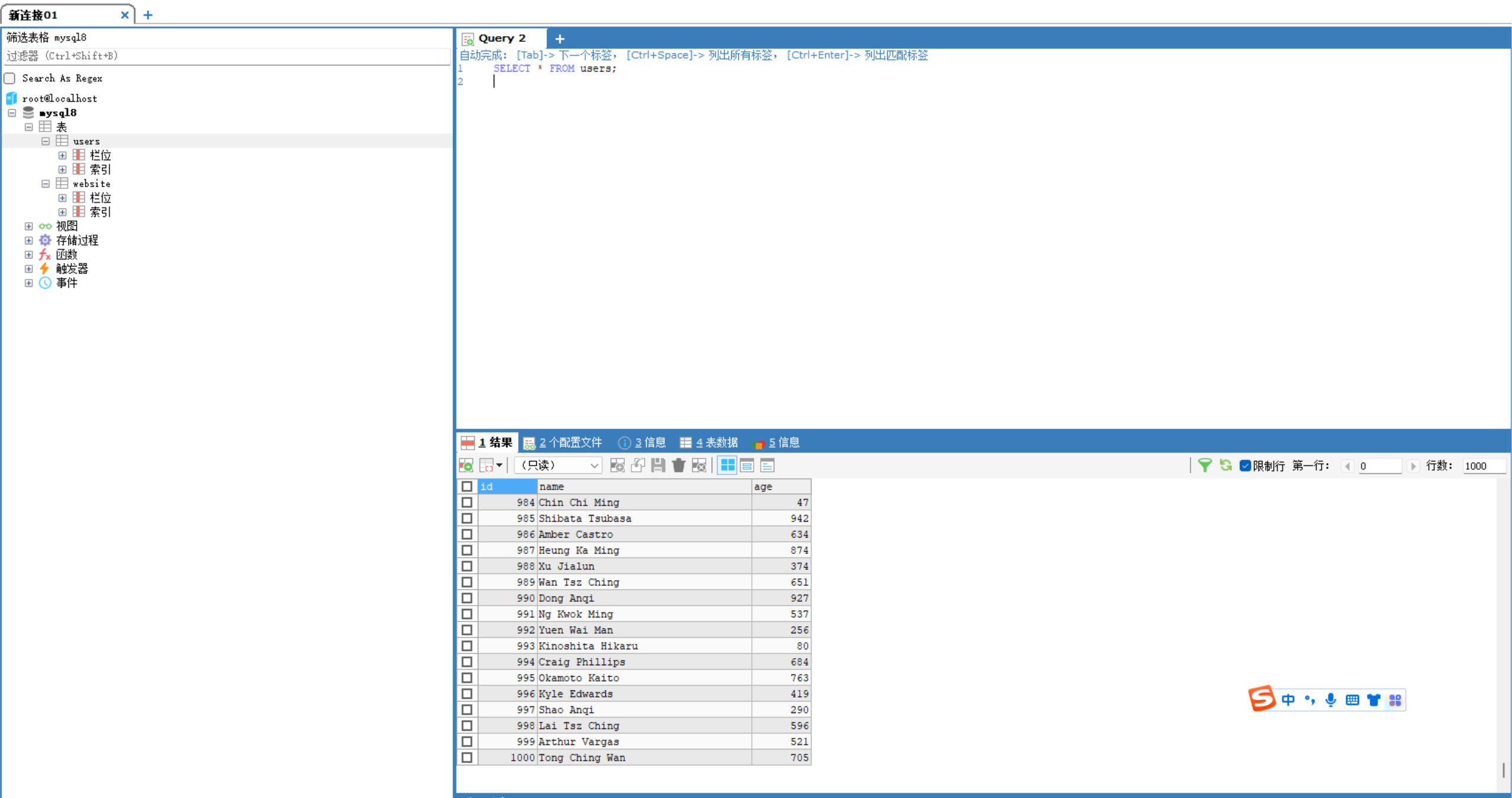Switch to text view mode icon
This screenshot has width=1512, height=798.
[x=767, y=465]
